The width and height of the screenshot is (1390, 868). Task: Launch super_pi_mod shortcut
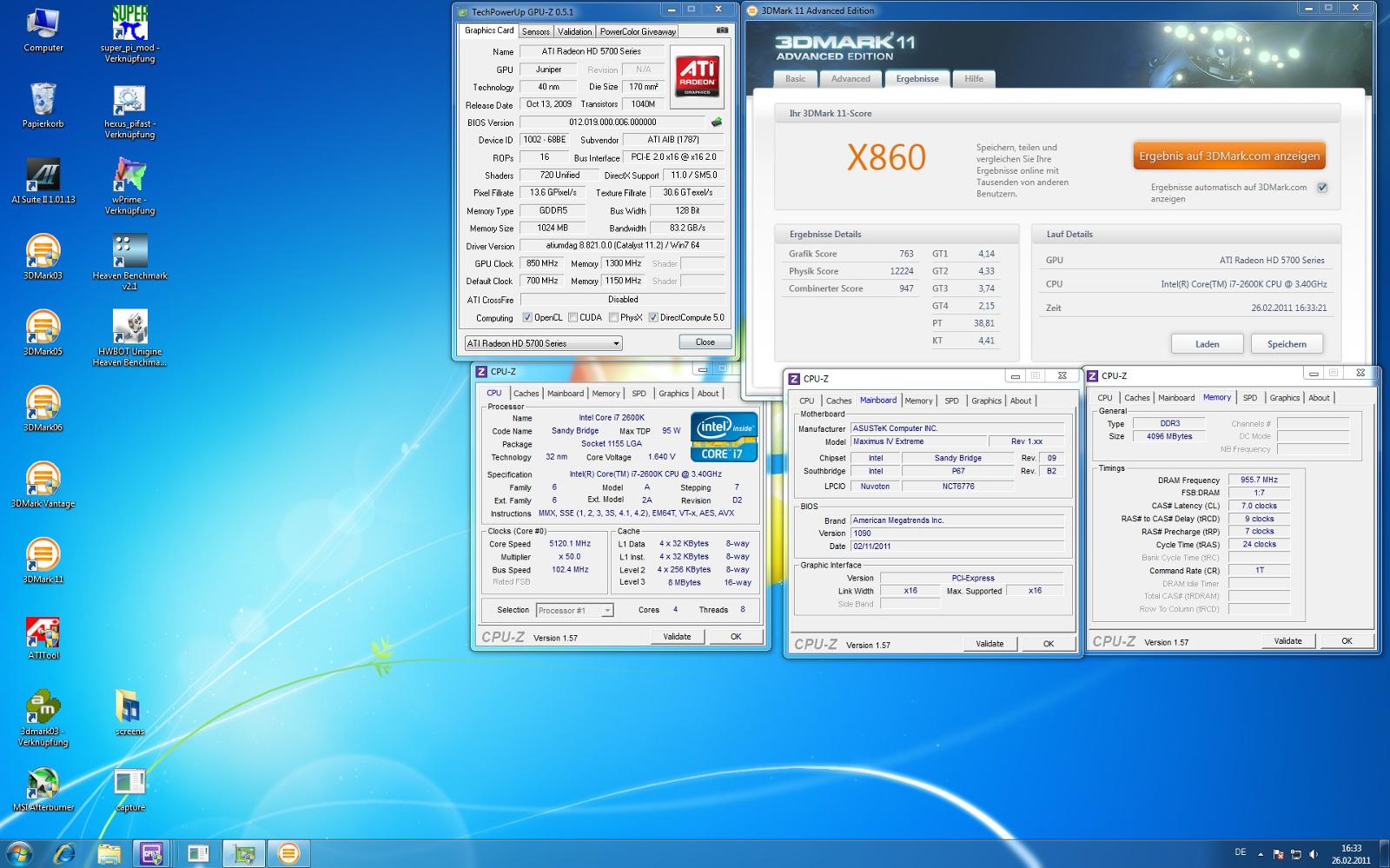pos(129,35)
